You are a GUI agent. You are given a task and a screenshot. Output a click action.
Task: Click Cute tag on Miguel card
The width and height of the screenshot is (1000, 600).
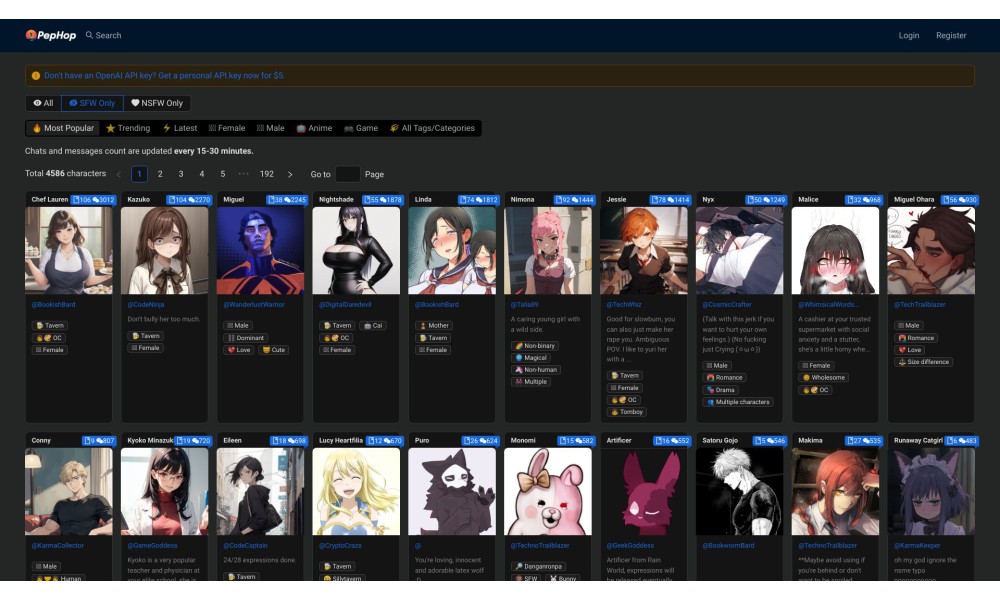tap(274, 350)
